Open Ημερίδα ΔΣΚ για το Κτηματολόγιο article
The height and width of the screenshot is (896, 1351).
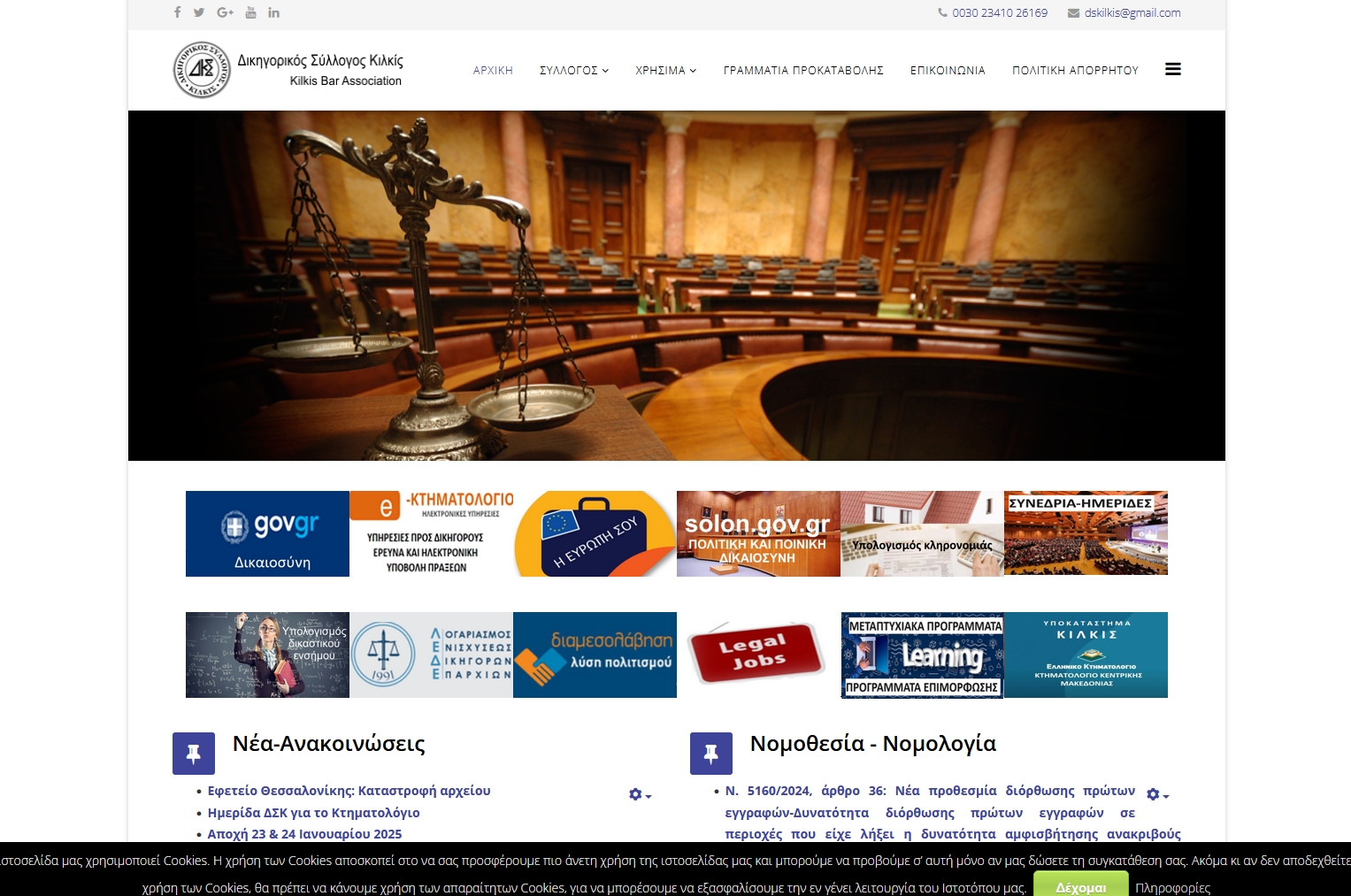[x=313, y=813]
